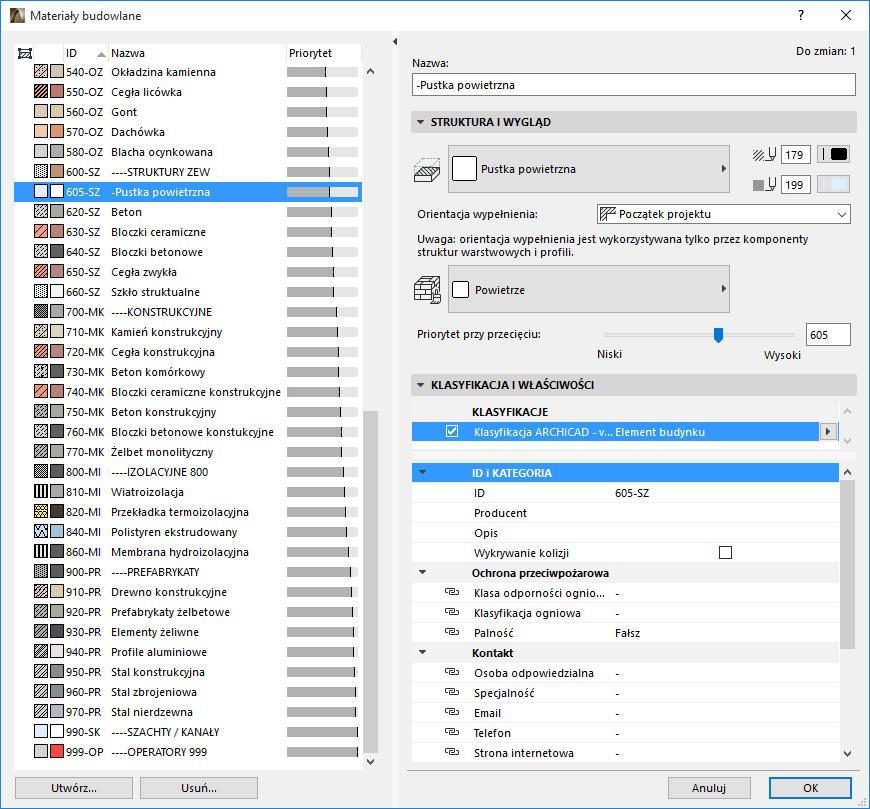The image size is (870, 809).
Task: Click hatch icon of Membrana hydroizolacyjna row
Action: [41, 551]
